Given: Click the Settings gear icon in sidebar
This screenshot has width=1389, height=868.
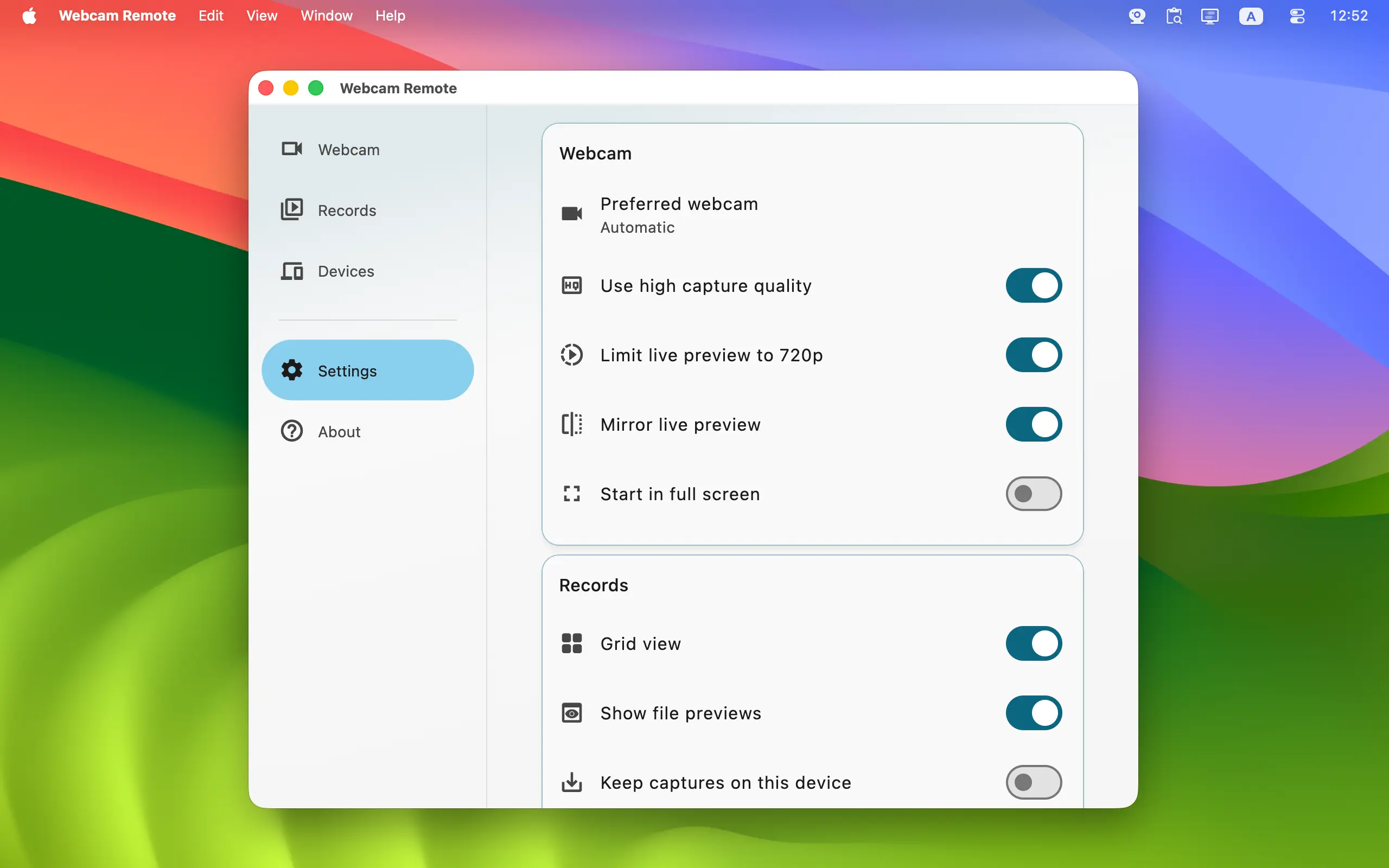Looking at the screenshot, I should click(x=291, y=371).
